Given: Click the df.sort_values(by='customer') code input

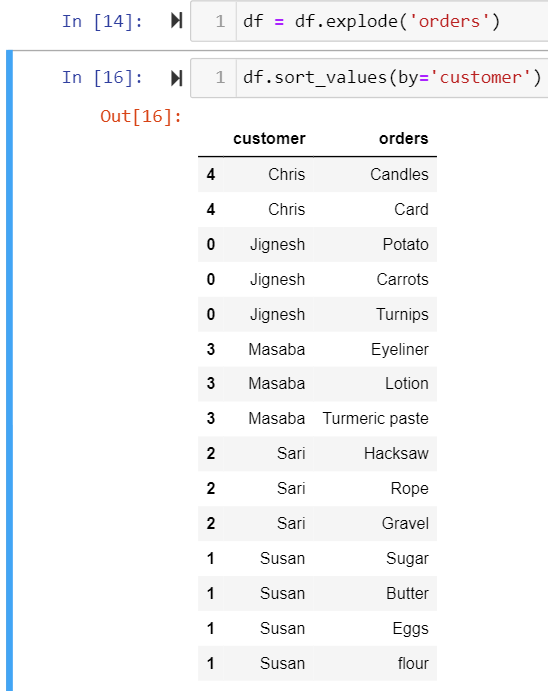Looking at the screenshot, I should 392,78.
